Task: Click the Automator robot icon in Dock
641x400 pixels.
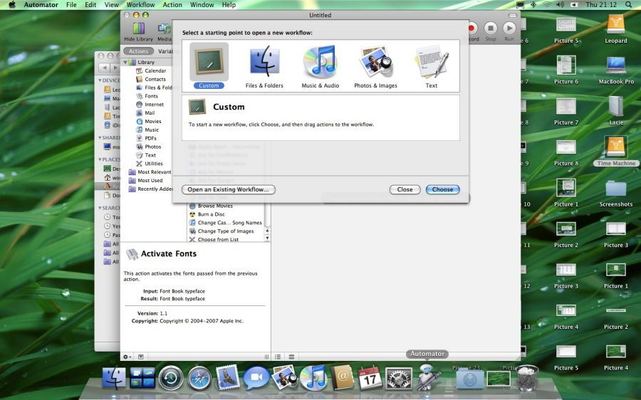Action: [427, 377]
